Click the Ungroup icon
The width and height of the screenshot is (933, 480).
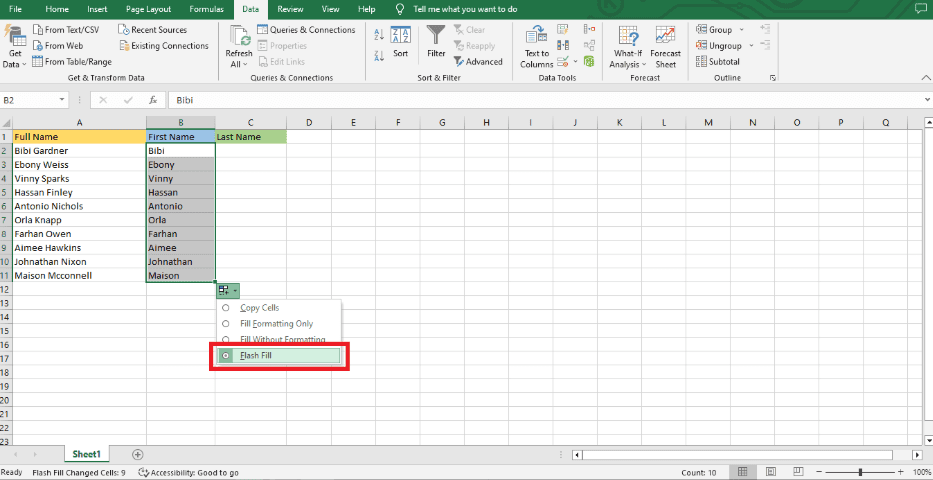point(701,46)
